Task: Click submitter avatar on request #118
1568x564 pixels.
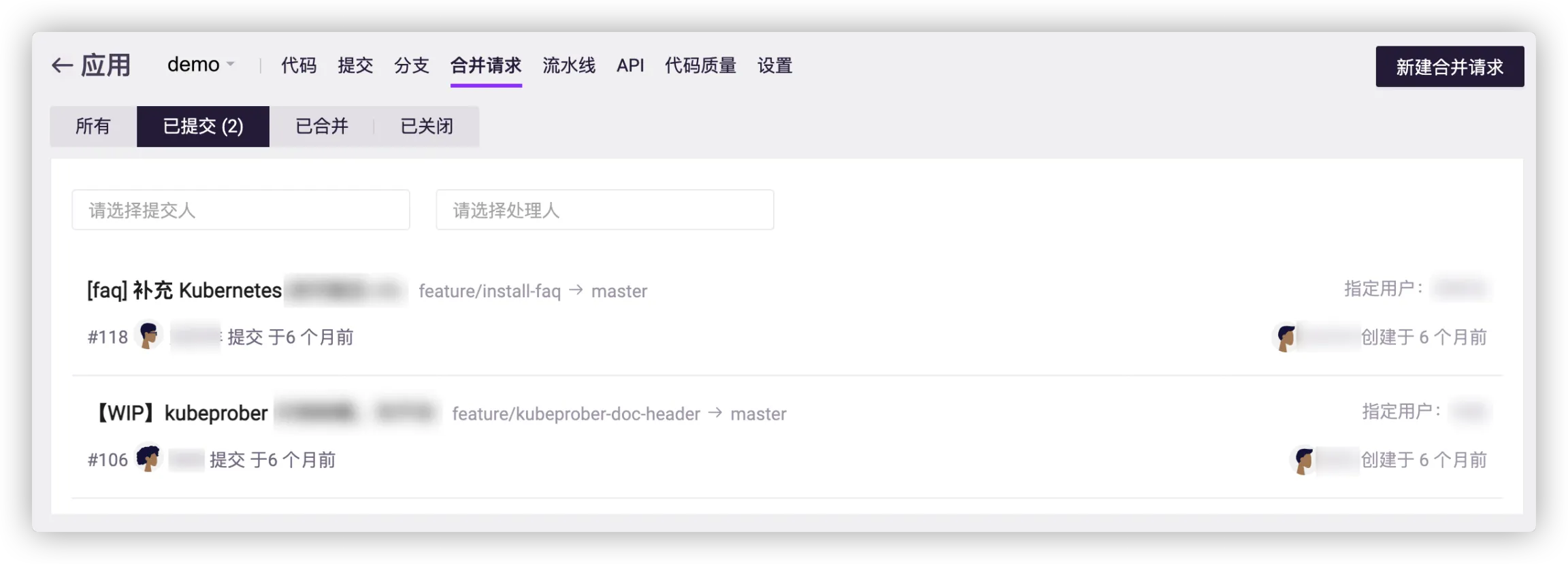Action: pyautogui.click(x=148, y=336)
